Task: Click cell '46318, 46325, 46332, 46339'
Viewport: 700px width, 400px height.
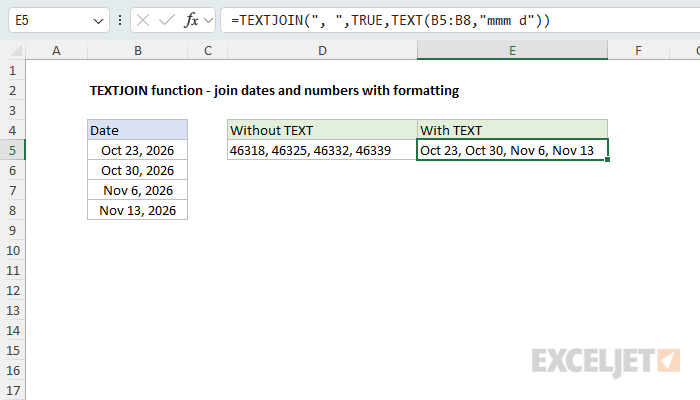Action: pos(322,150)
